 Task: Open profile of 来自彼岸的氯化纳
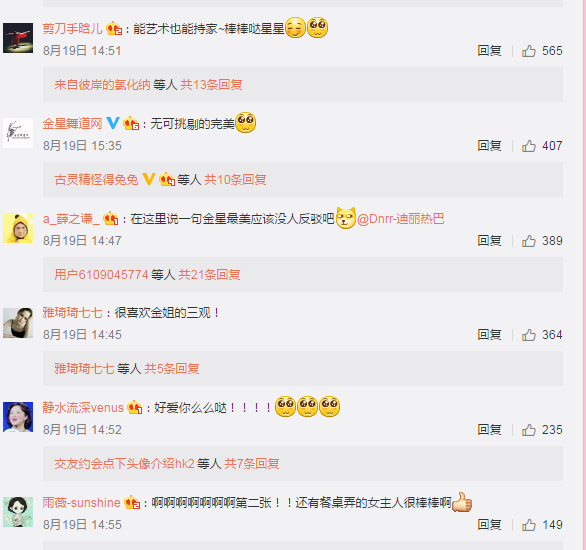(x=102, y=85)
